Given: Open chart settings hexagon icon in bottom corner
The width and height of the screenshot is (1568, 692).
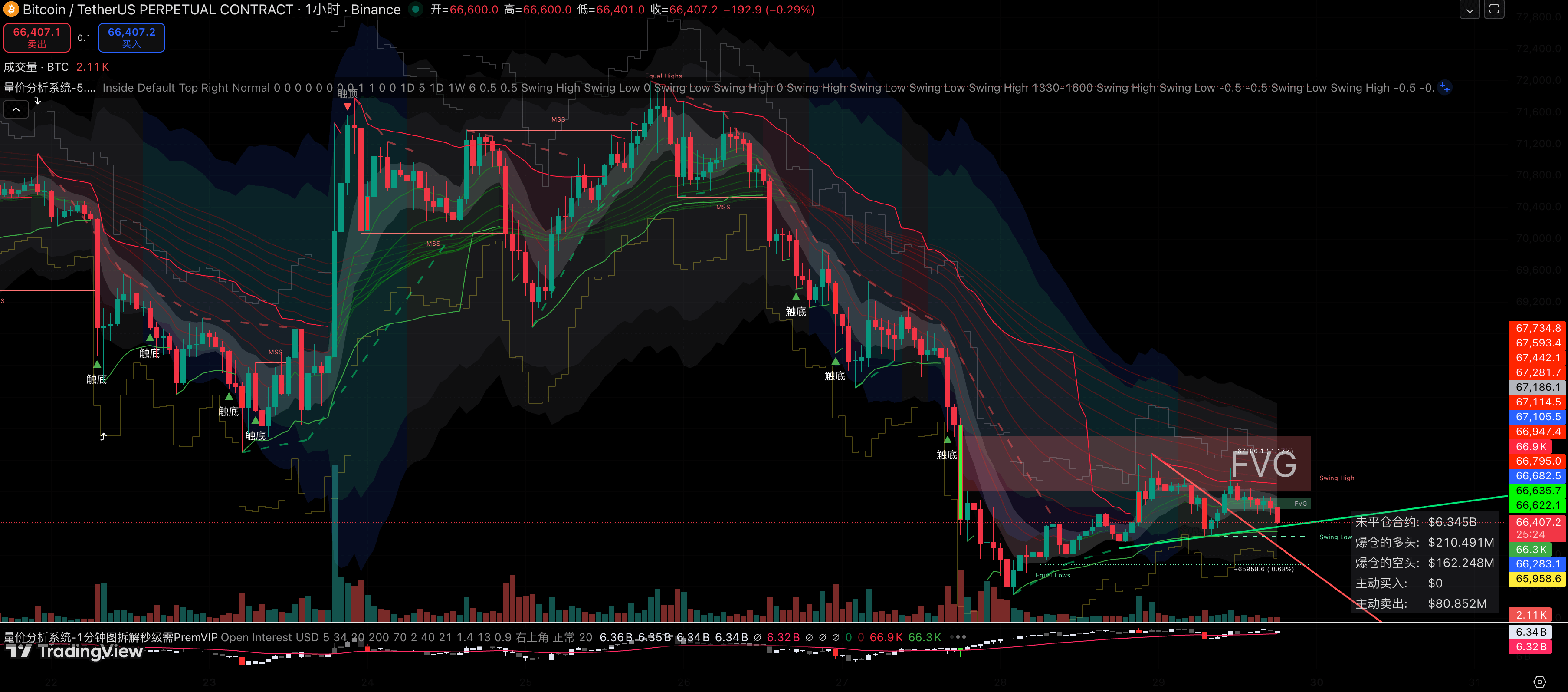Looking at the screenshot, I should (1539, 682).
